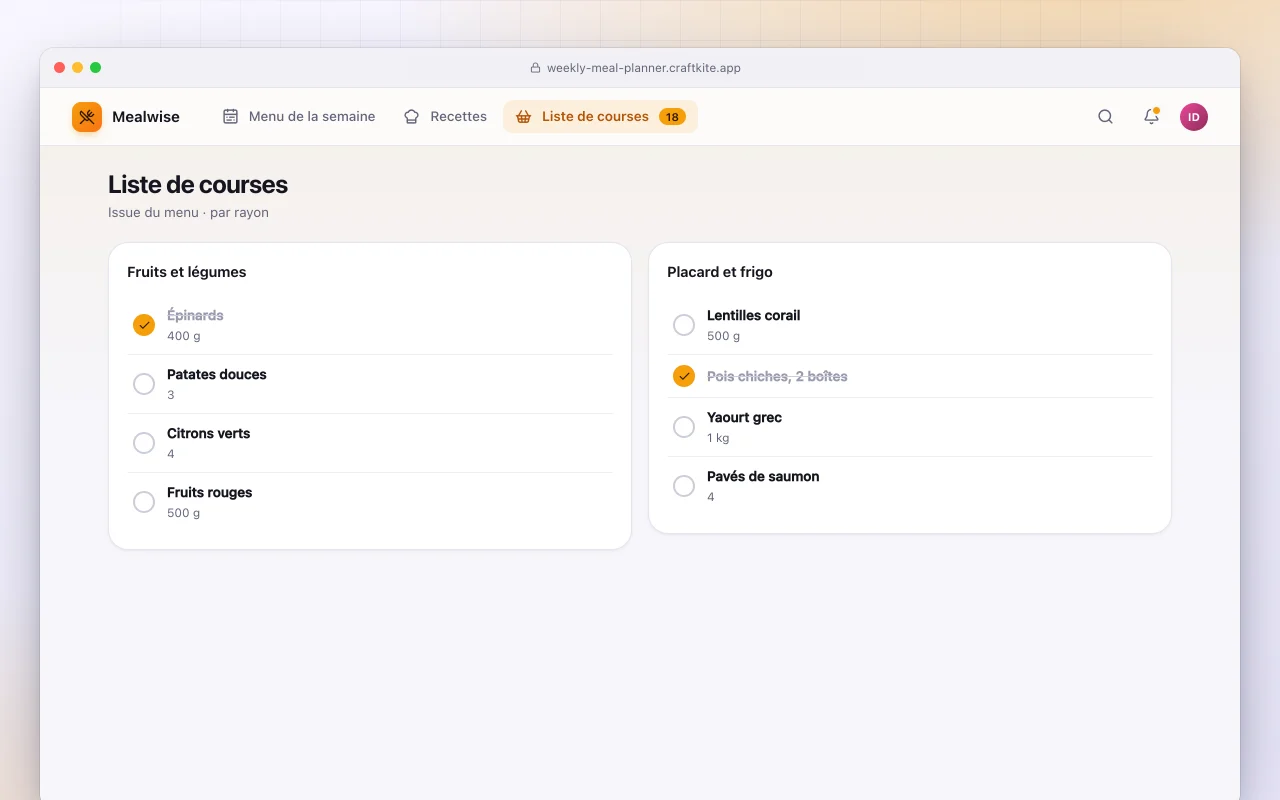Open the notifications bell icon
1280x800 pixels.
click(1151, 117)
